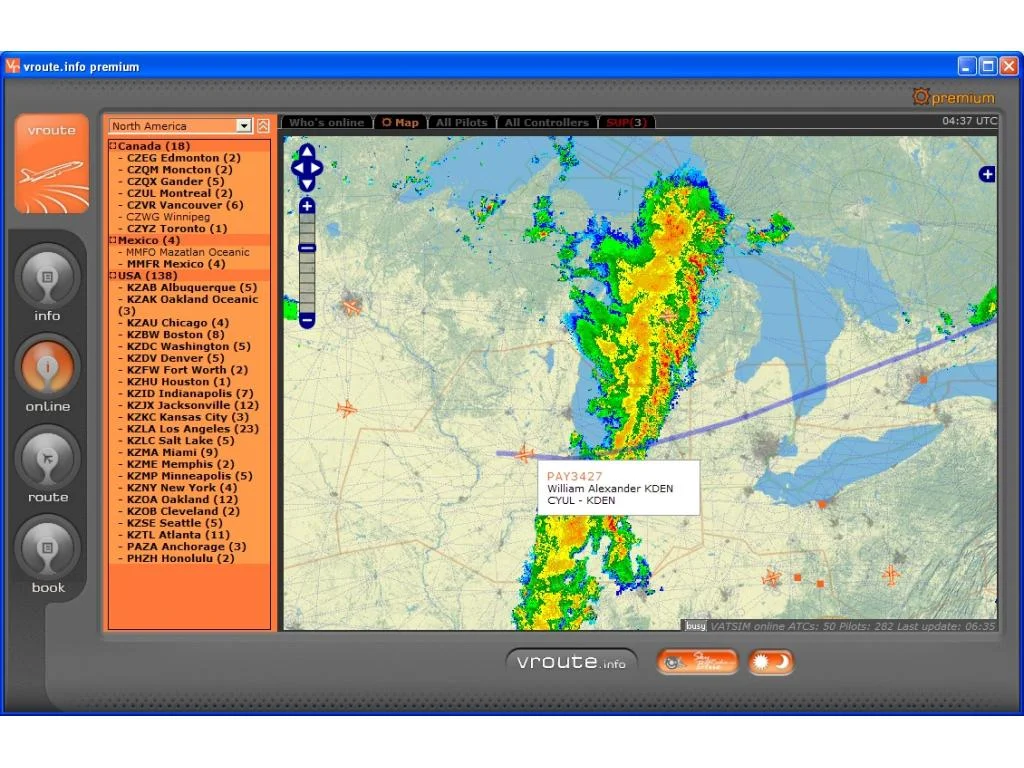Screen dimensions: 1024x768
Task: Select aircraft over the Minneapolis area
Action: tap(351, 306)
